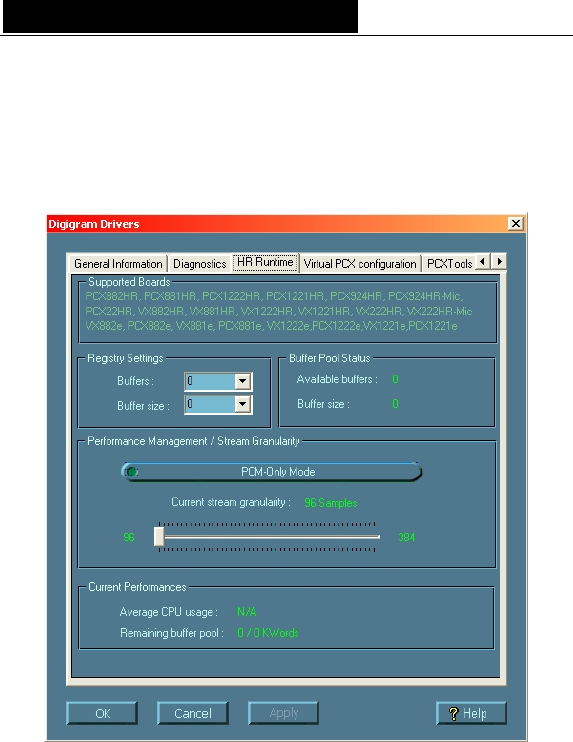Screen dimensions: 573x742
Task: Close the Digigram Drivers dialog
Action: [515, 223]
